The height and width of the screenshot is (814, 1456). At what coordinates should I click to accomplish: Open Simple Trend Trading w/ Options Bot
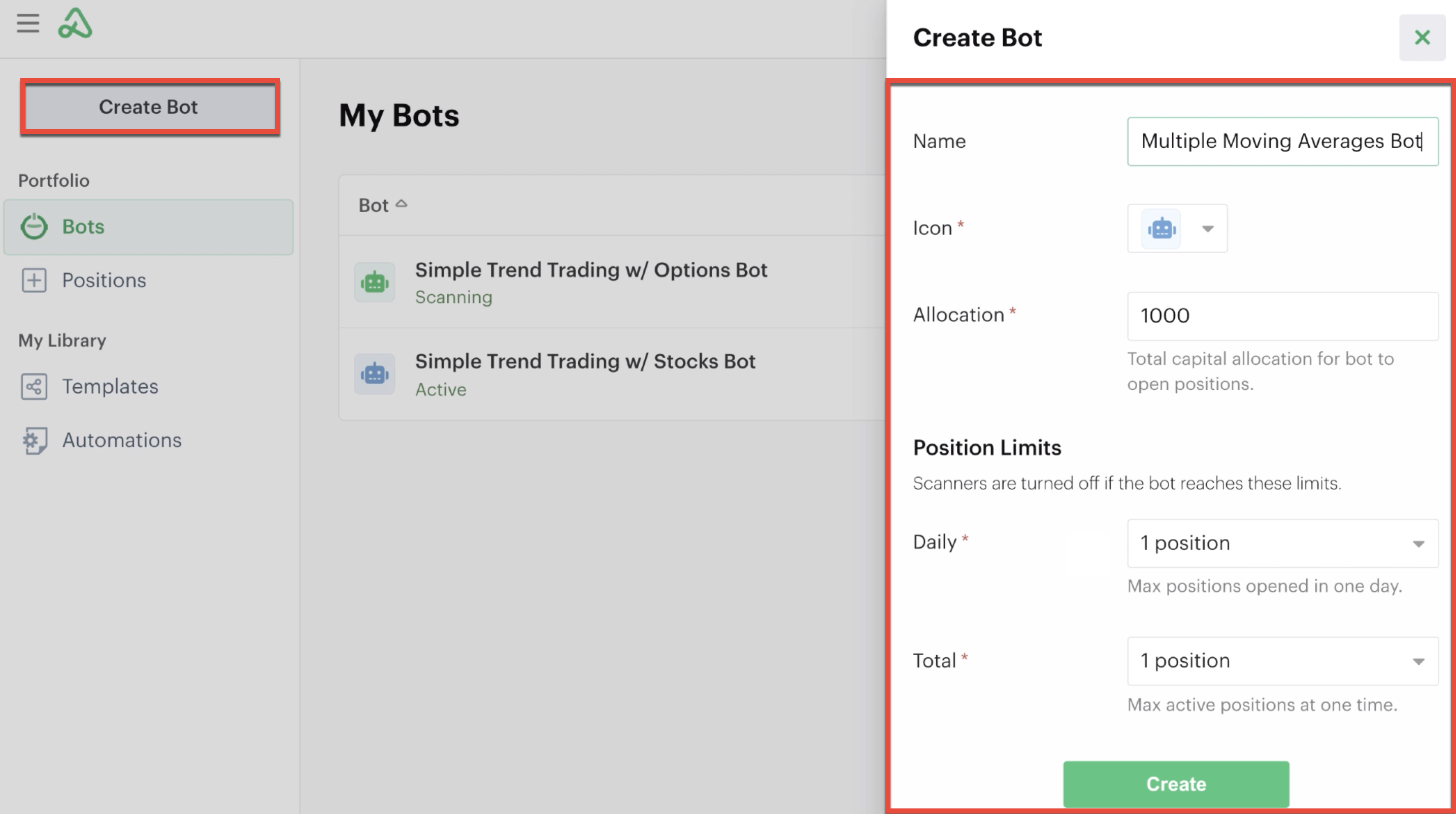pyautogui.click(x=590, y=270)
